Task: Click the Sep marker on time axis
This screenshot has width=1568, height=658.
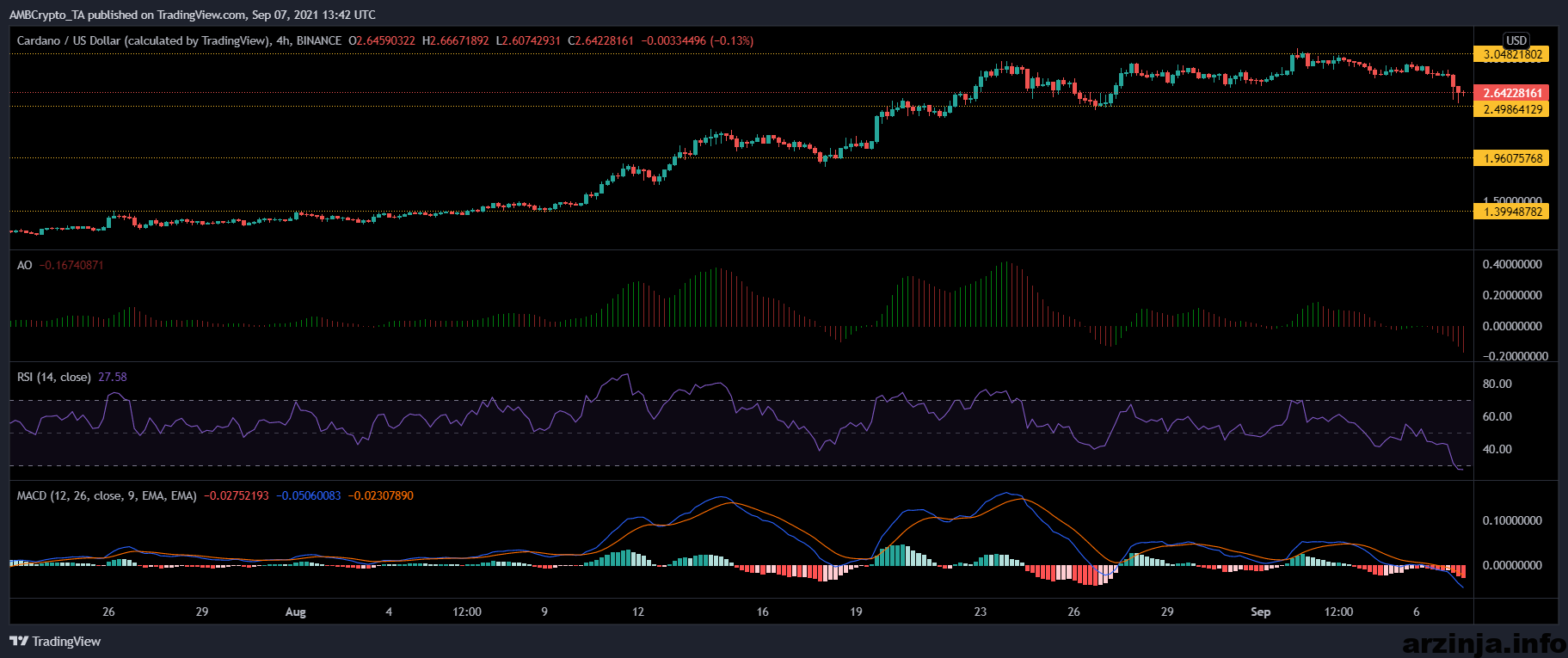Action: pos(1260,612)
